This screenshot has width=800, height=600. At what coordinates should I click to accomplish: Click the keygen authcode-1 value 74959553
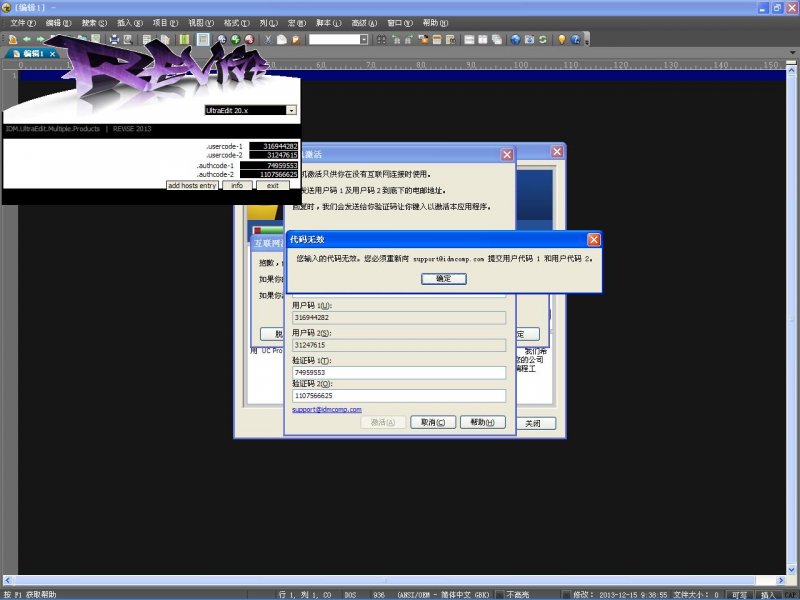point(269,165)
